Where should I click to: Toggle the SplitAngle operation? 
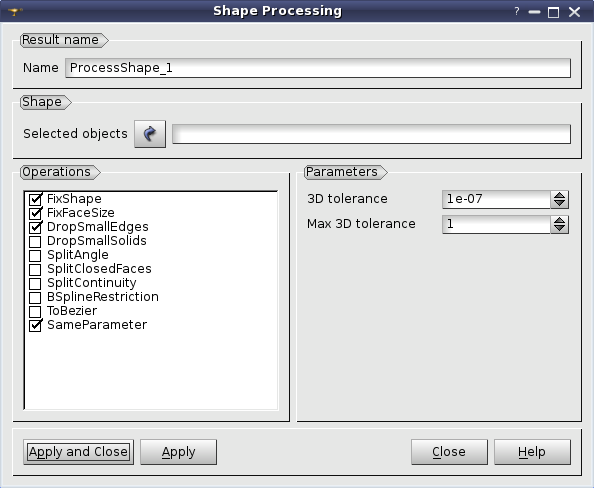pos(35,255)
